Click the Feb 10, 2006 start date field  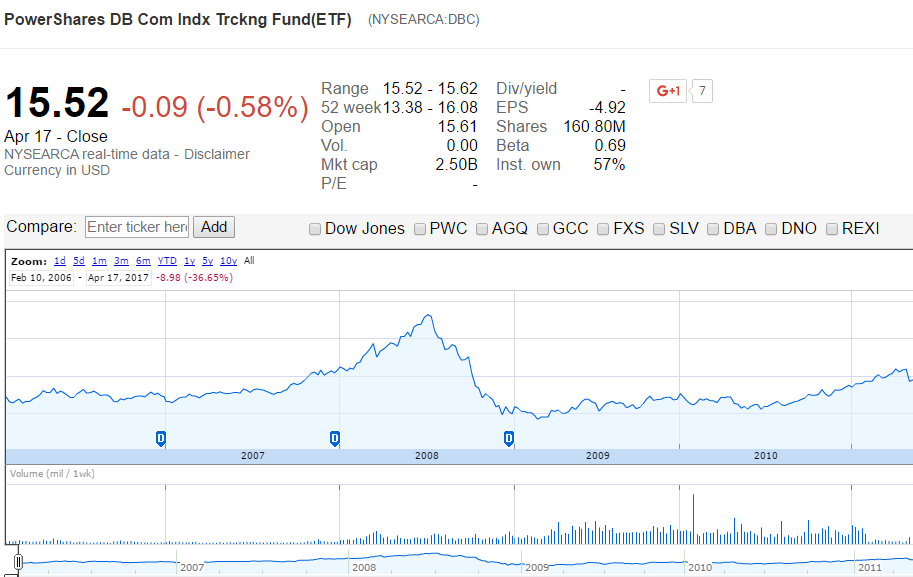coord(39,277)
